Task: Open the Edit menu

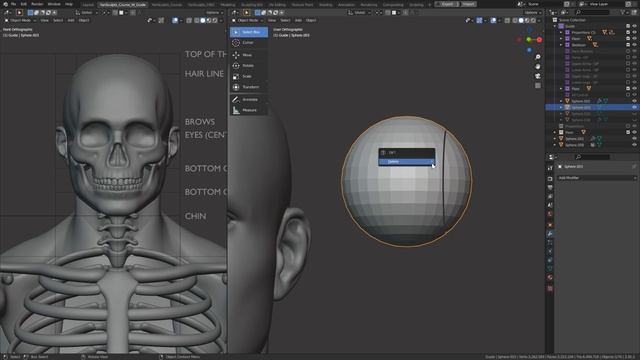Action: tap(24, 4)
